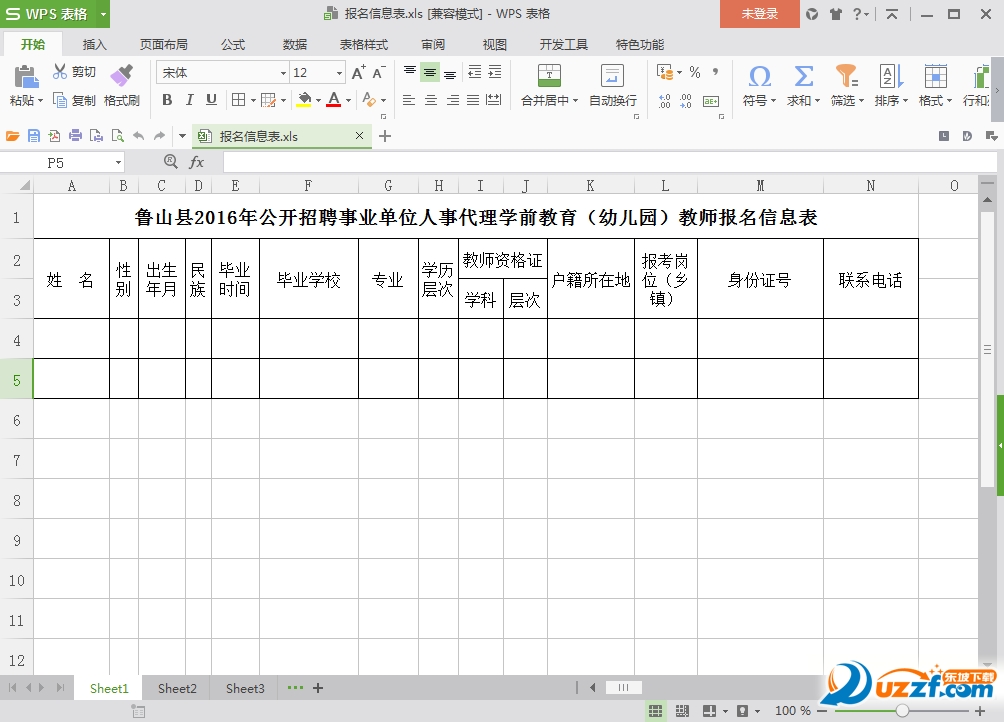The image size is (1004, 722).
Task: Click the 未登录 login button
Action: point(758,15)
